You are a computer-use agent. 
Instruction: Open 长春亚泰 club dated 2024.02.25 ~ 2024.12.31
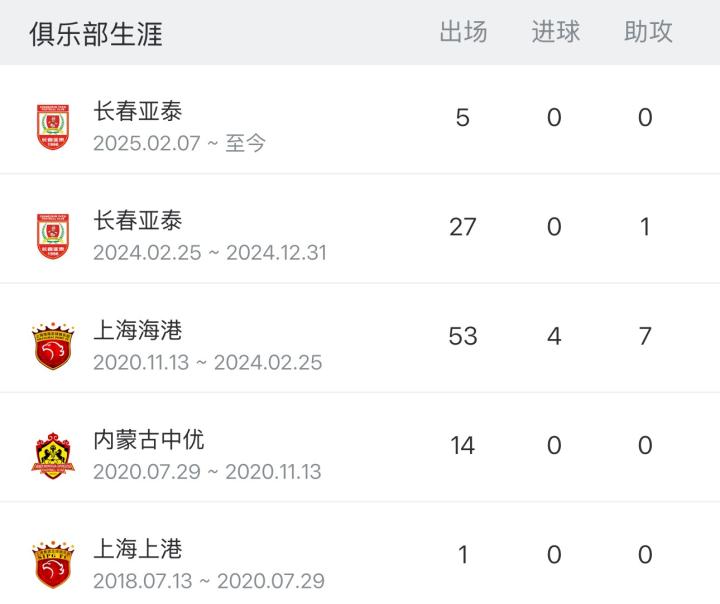[x=138, y=220]
